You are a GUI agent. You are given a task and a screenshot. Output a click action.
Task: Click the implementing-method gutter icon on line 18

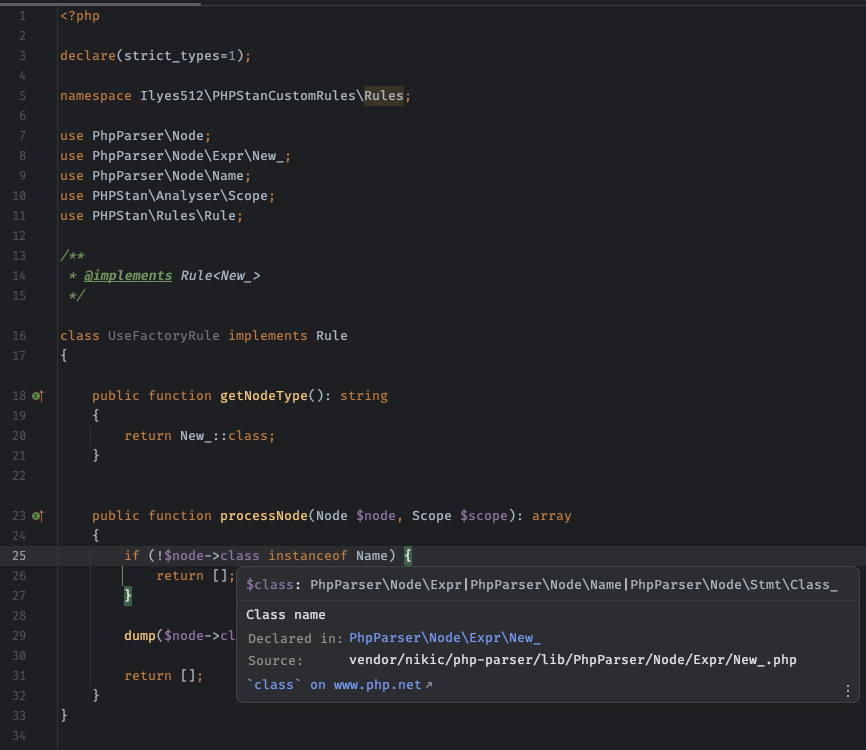[x=37, y=395]
